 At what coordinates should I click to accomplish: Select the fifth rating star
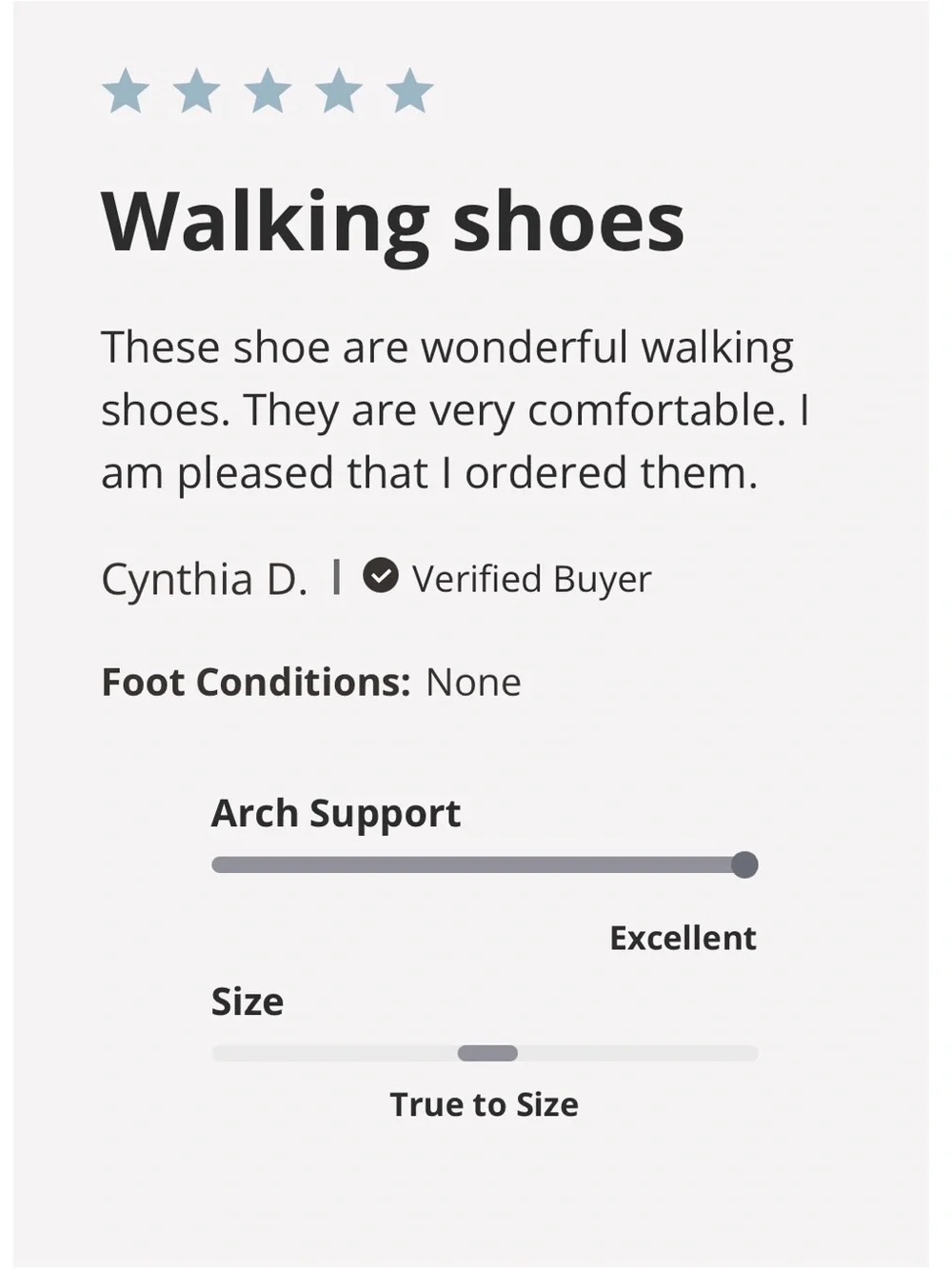click(x=409, y=91)
